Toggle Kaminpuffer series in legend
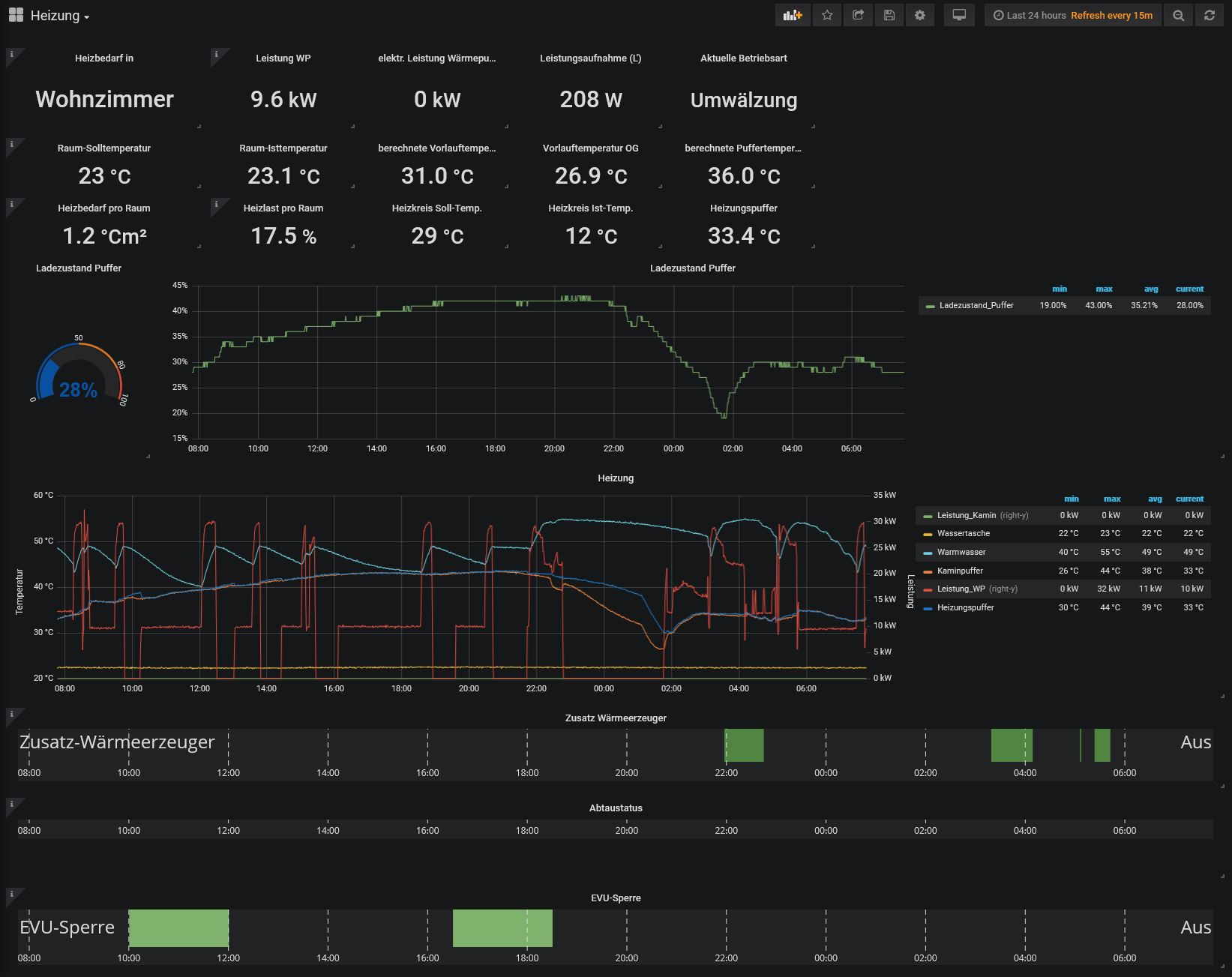The height and width of the screenshot is (977, 1232). [x=960, y=571]
